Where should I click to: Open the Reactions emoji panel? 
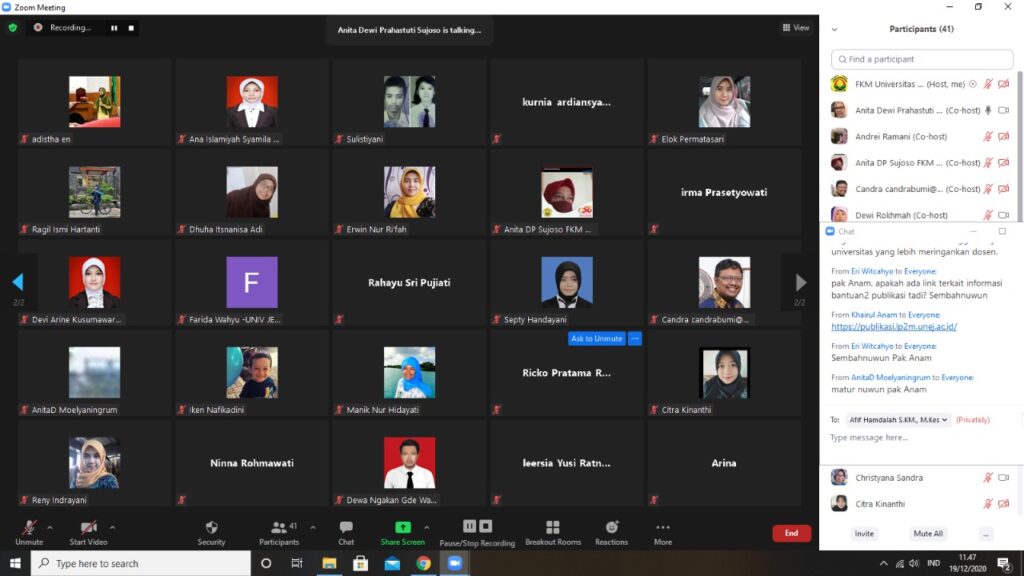point(611,528)
